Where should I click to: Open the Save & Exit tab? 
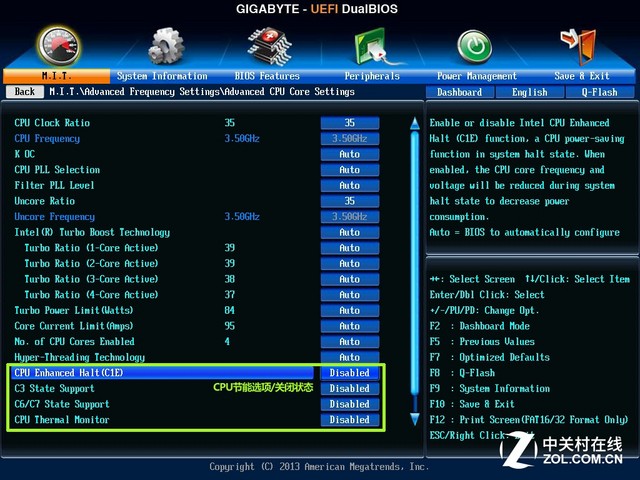point(582,76)
